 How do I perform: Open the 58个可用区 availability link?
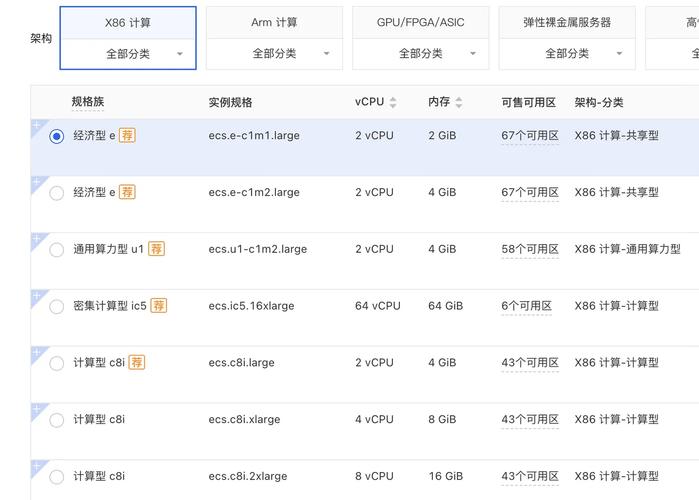[x=529, y=249]
